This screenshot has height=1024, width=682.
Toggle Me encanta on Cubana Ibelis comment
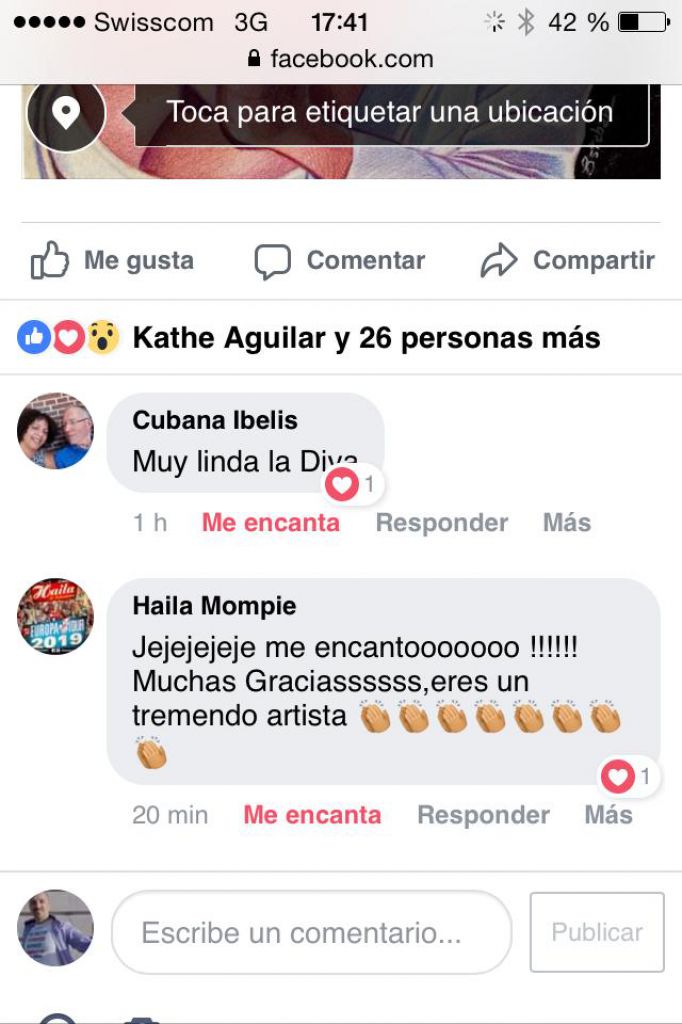pos(270,522)
